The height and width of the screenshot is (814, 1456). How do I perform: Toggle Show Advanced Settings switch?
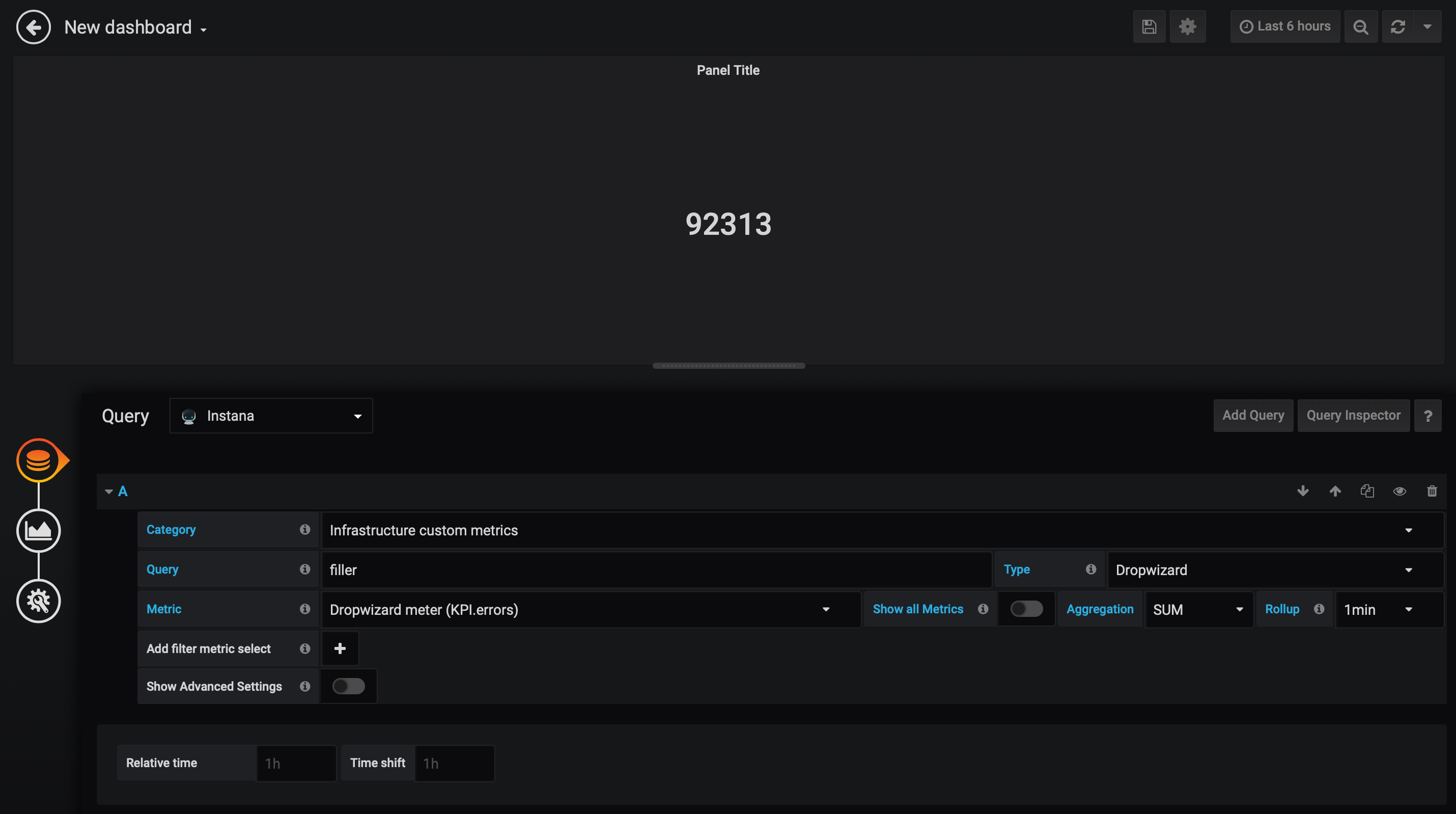348,686
